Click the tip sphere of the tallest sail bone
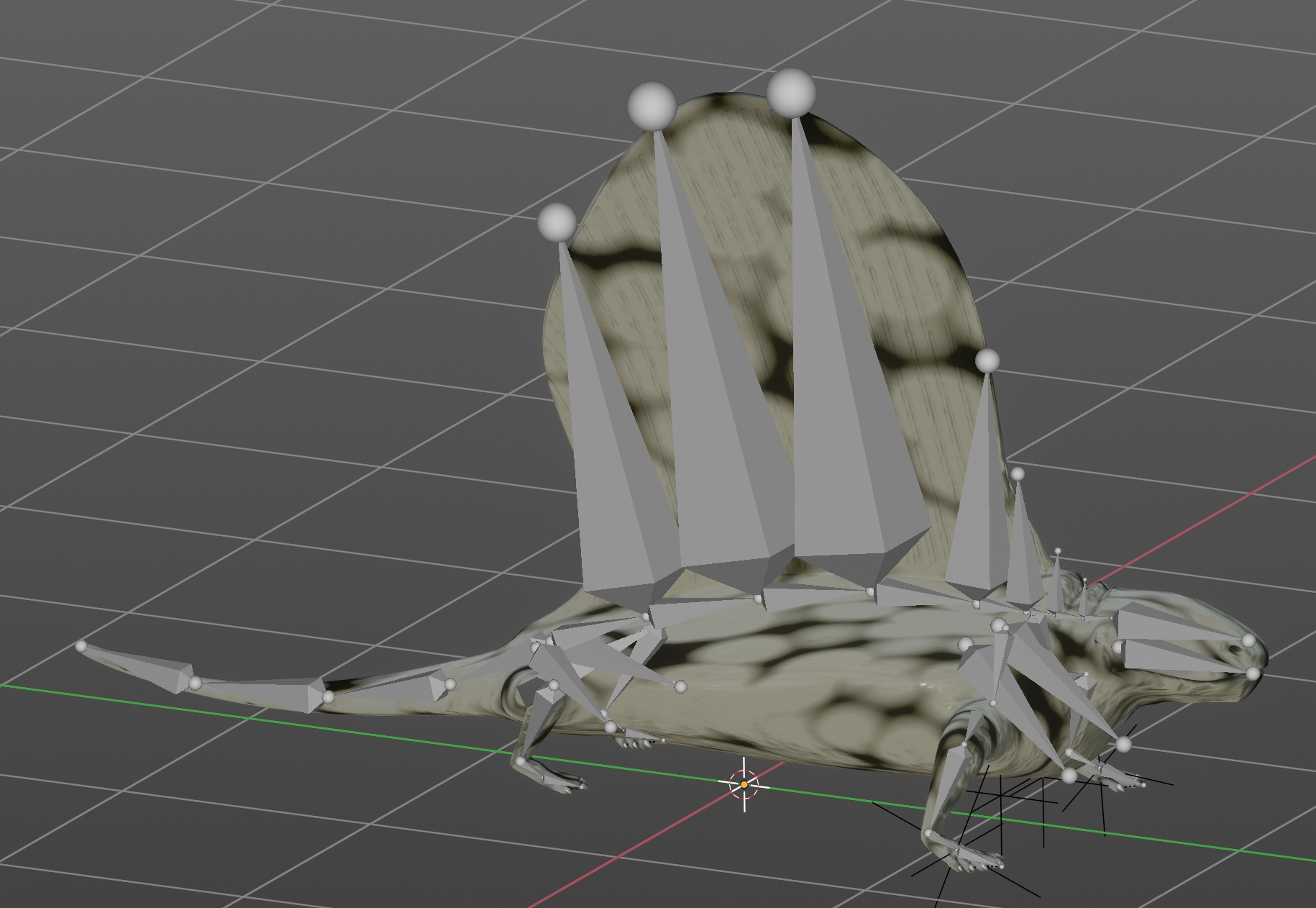This screenshot has width=1316, height=908. point(791,93)
